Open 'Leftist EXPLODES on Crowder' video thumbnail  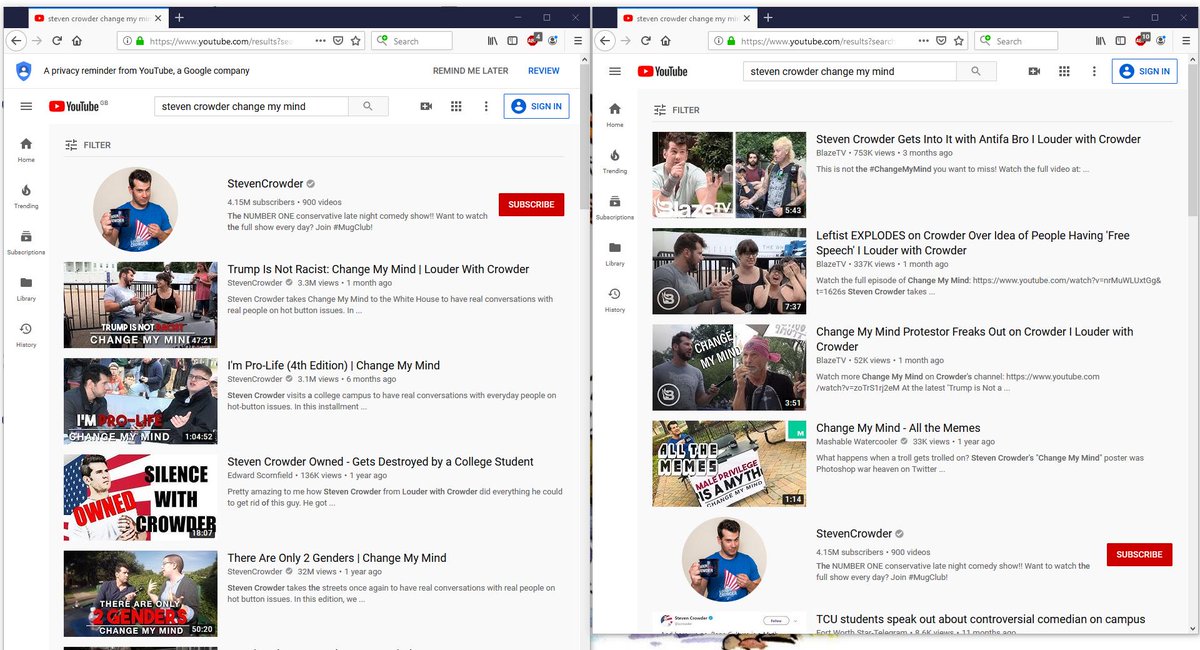pyautogui.click(x=729, y=272)
